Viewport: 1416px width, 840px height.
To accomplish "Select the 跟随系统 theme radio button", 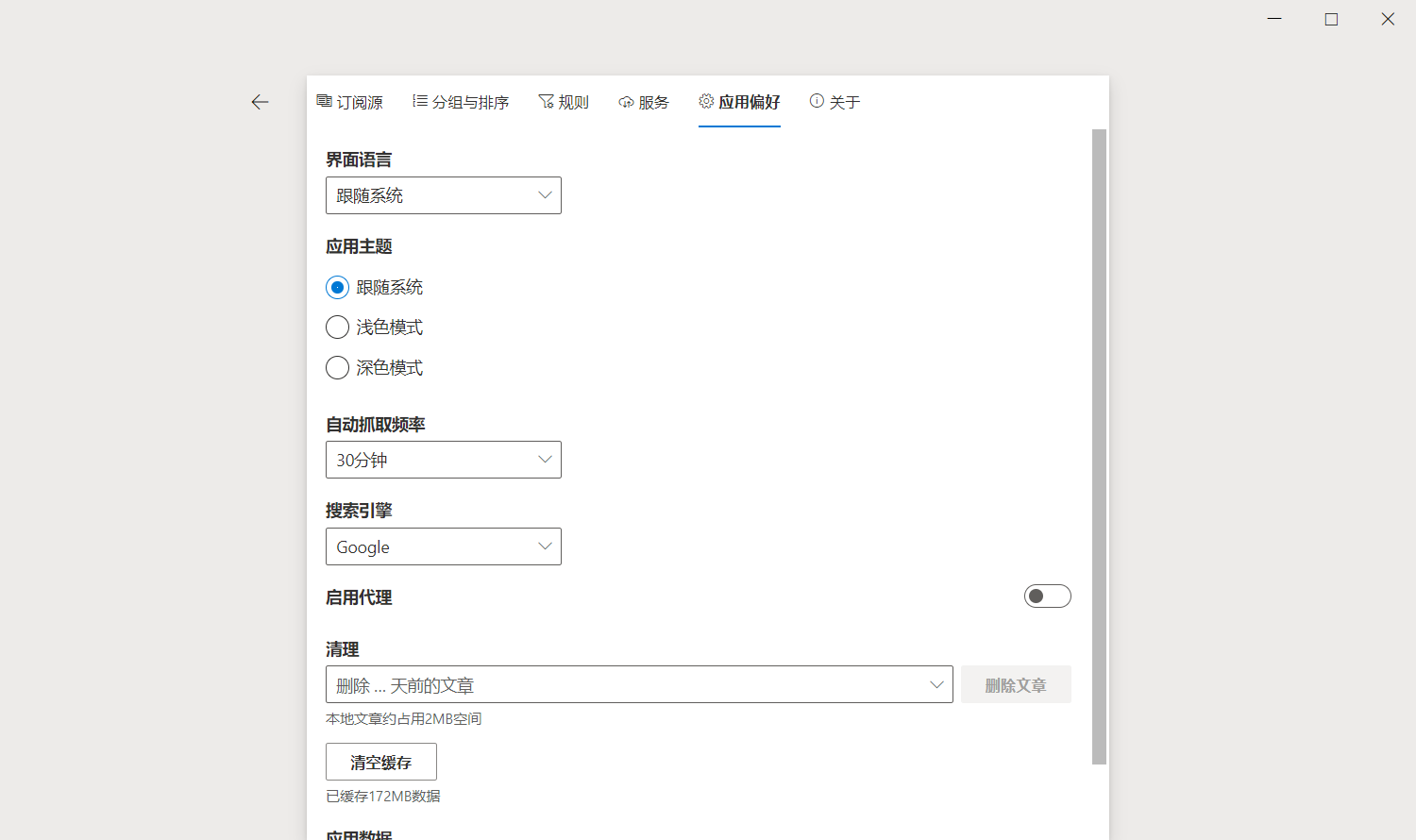I will 337,287.
